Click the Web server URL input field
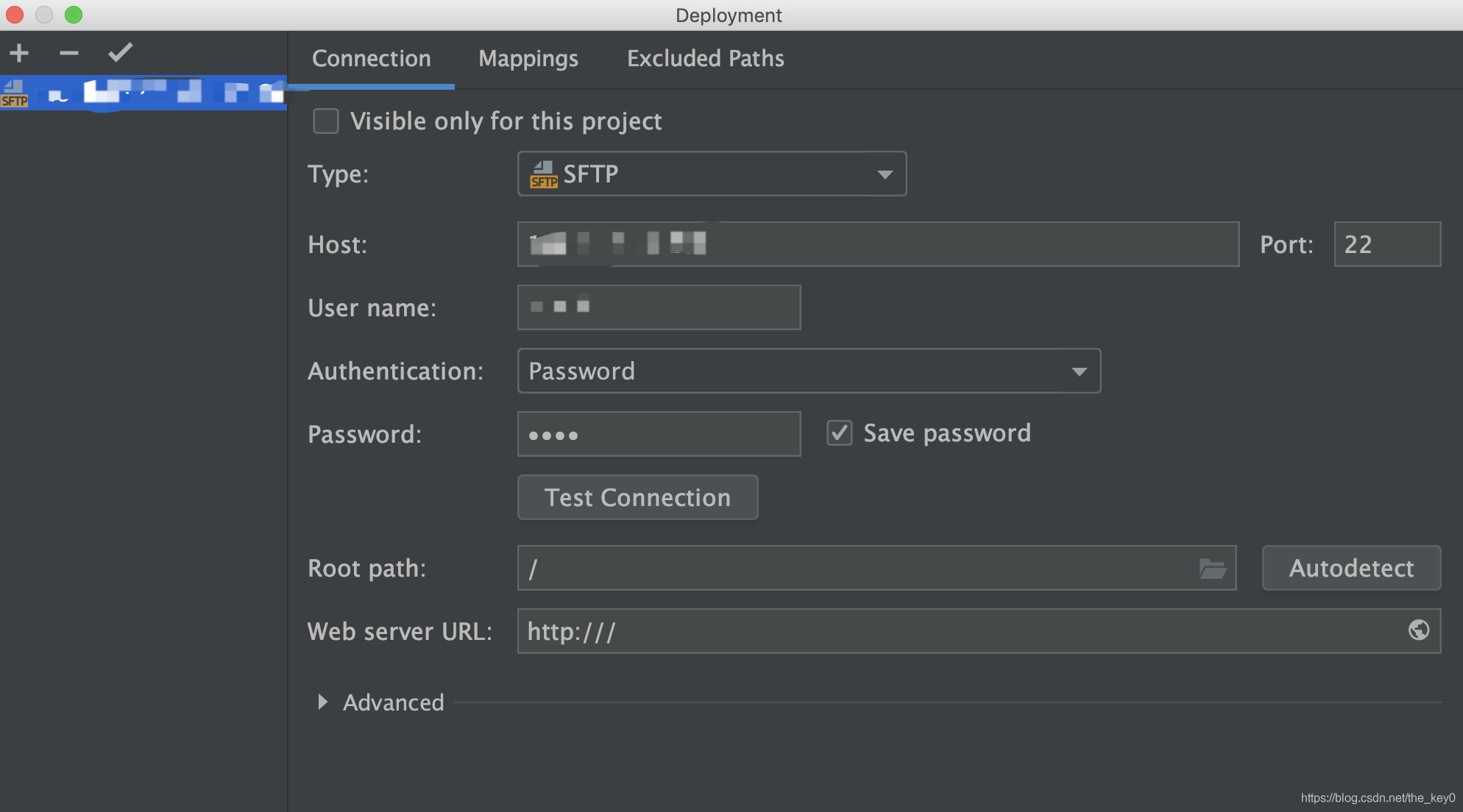Viewport: 1463px width, 812px height. [x=978, y=631]
